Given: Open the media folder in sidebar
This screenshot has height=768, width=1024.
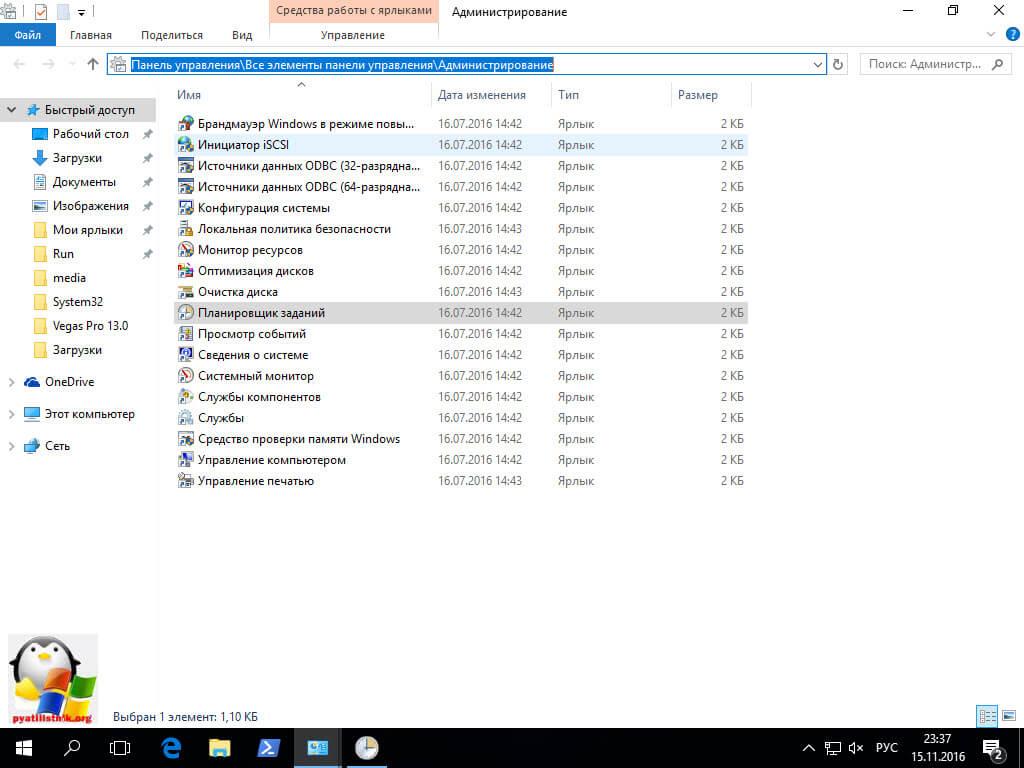Looking at the screenshot, I should point(69,278).
